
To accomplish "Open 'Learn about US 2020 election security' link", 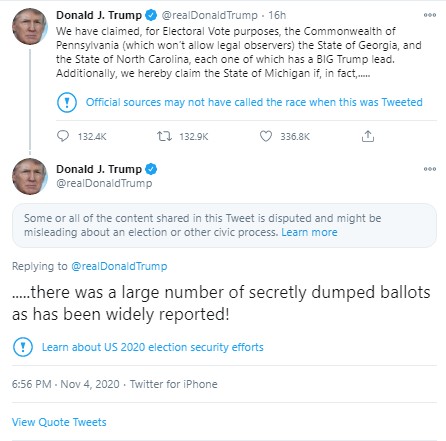I will point(152,347).
